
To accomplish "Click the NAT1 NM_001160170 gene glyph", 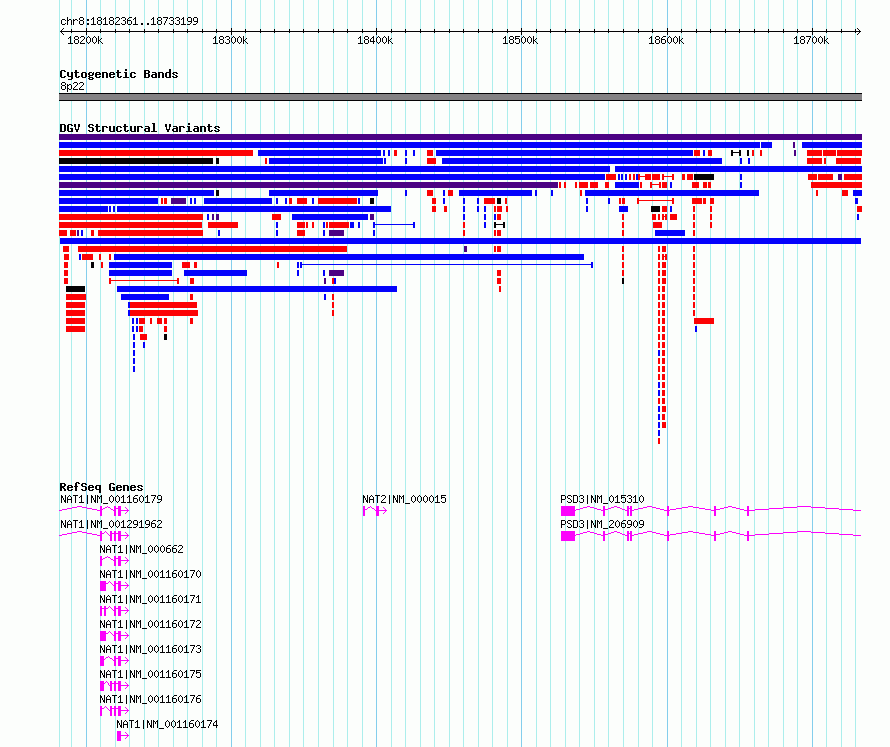I will 114,586.
